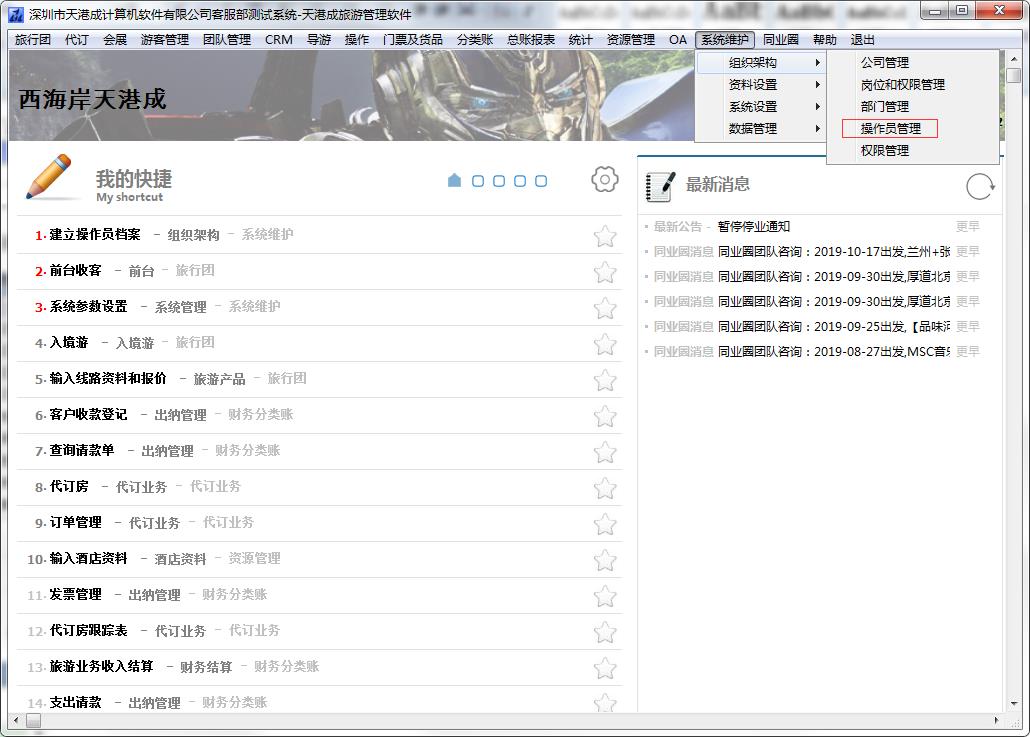1030x737 pixels.
Task: Star the 建立操作员档案 shortcut
Action: [604, 236]
